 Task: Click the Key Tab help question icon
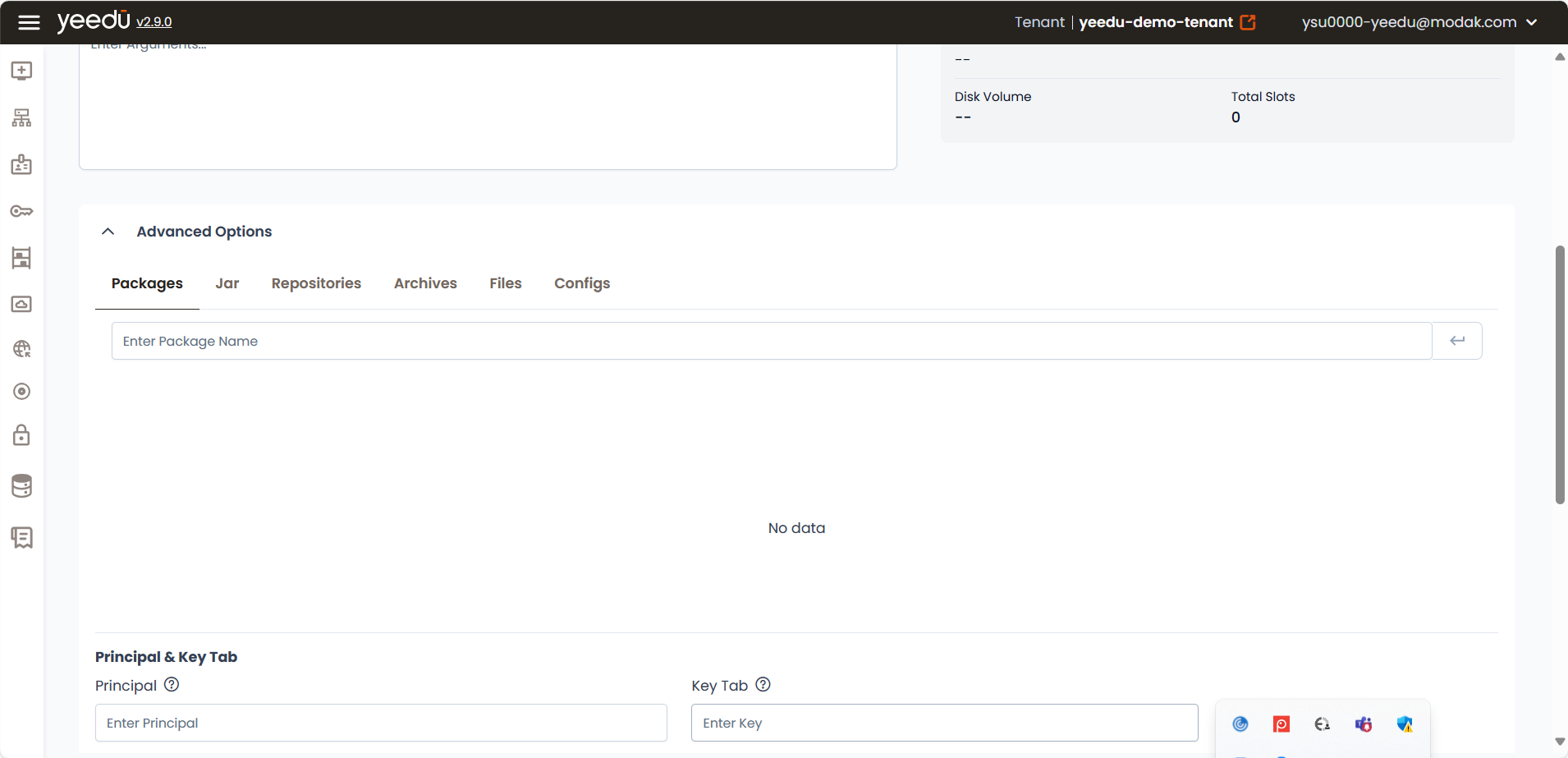click(763, 684)
